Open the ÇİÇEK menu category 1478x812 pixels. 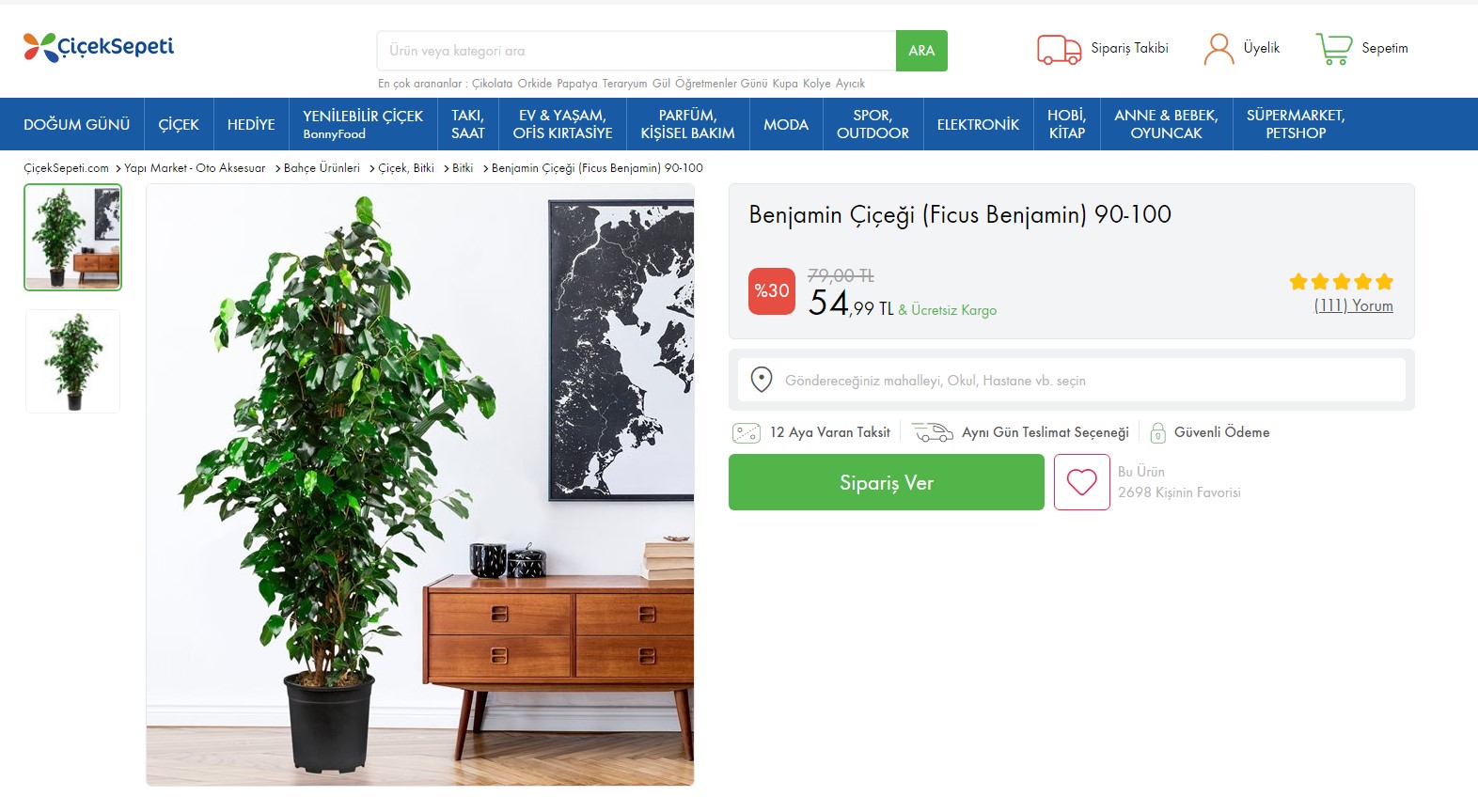[179, 124]
